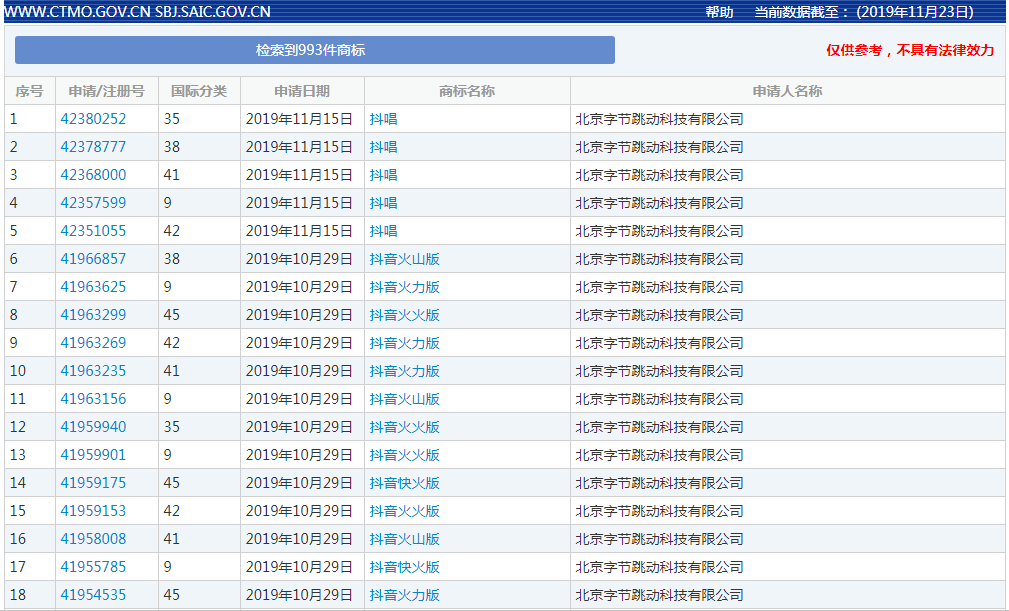This screenshot has width=1009, height=611.
Task: Click the 国际分类 column header
Action: click(x=199, y=91)
